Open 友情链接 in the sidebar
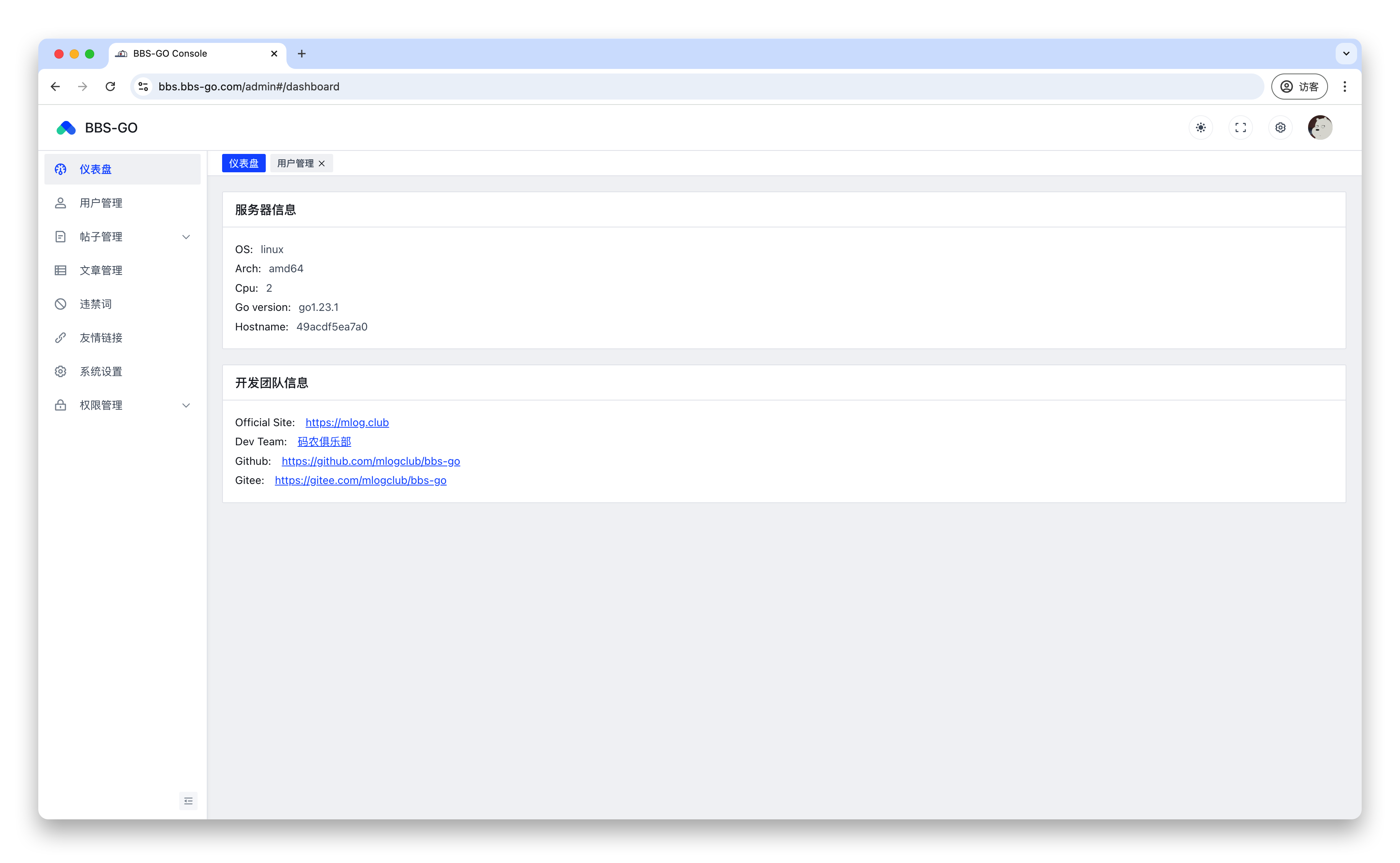Image resolution: width=1400 pixels, height=863 pixels. pos(122,337)
